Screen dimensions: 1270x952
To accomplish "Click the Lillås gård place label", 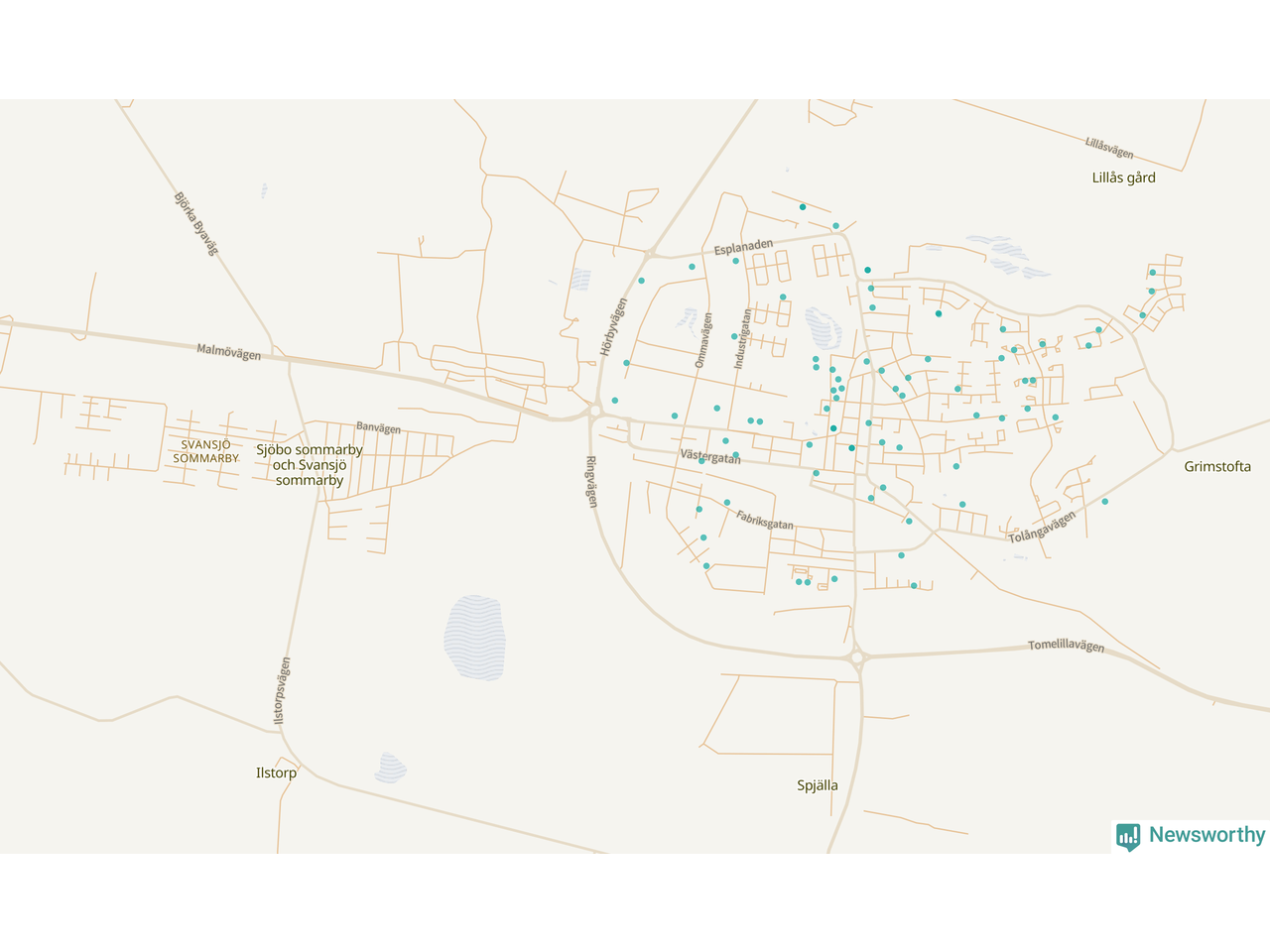I will (x=1123, y=178).
